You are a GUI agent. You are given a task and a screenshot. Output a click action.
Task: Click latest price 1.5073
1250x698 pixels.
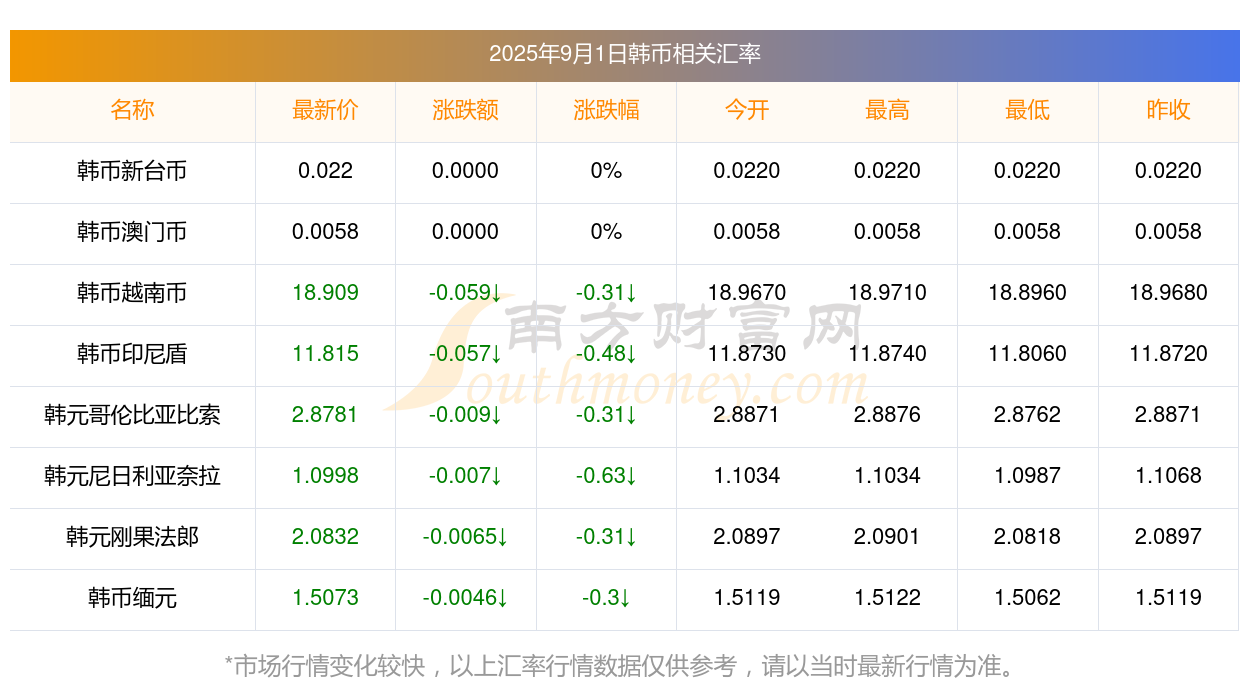325,598
